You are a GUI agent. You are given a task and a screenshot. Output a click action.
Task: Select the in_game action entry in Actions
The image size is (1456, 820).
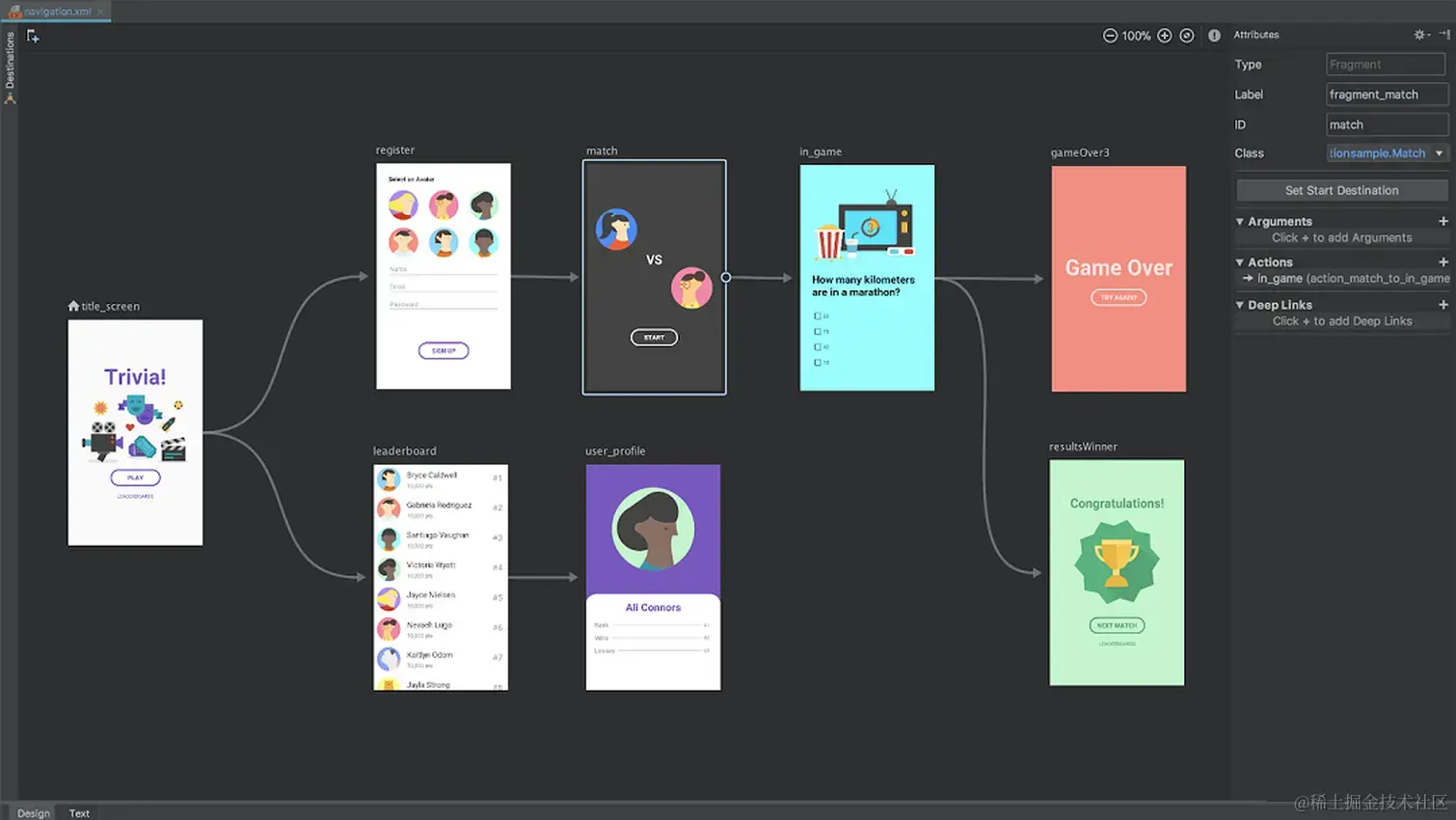coord(1345,279)
